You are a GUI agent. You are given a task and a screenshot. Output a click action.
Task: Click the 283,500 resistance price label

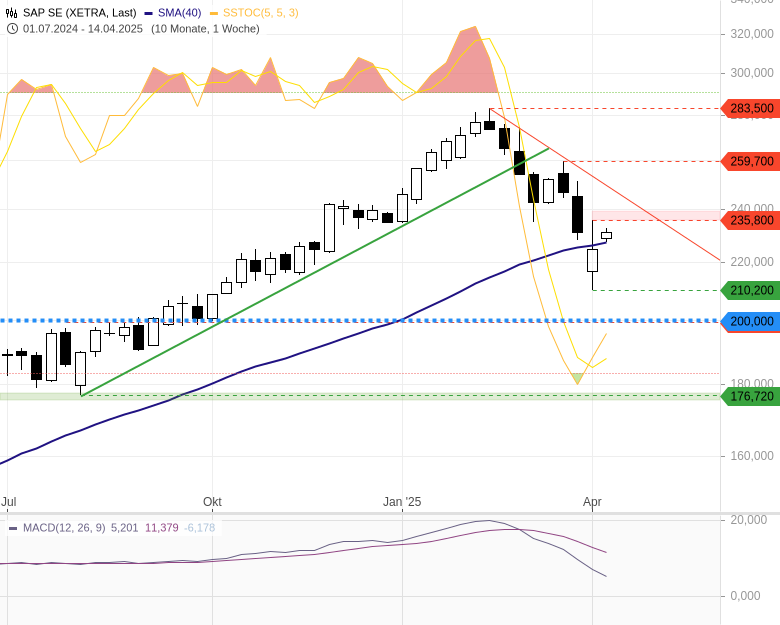tap(750, 108)
